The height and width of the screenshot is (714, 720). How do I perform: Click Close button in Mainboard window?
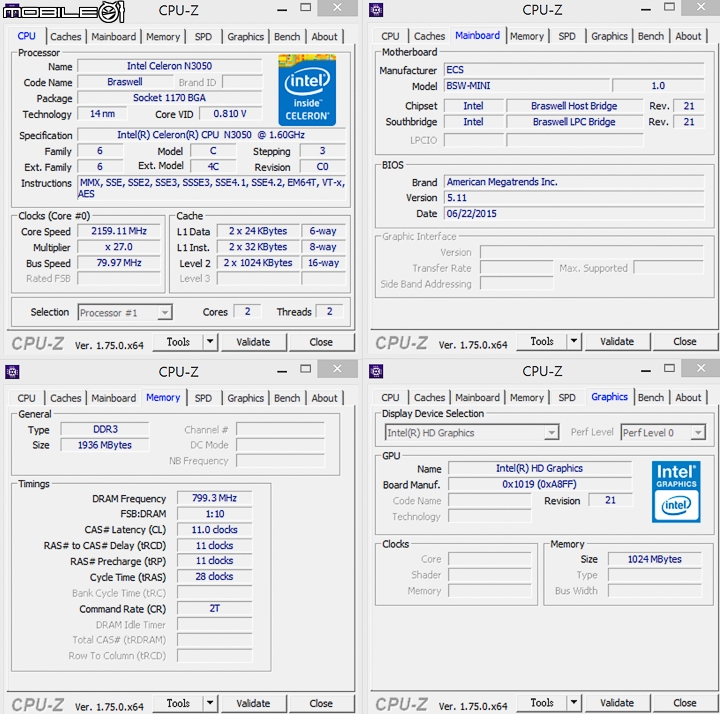tap(685, 342)
